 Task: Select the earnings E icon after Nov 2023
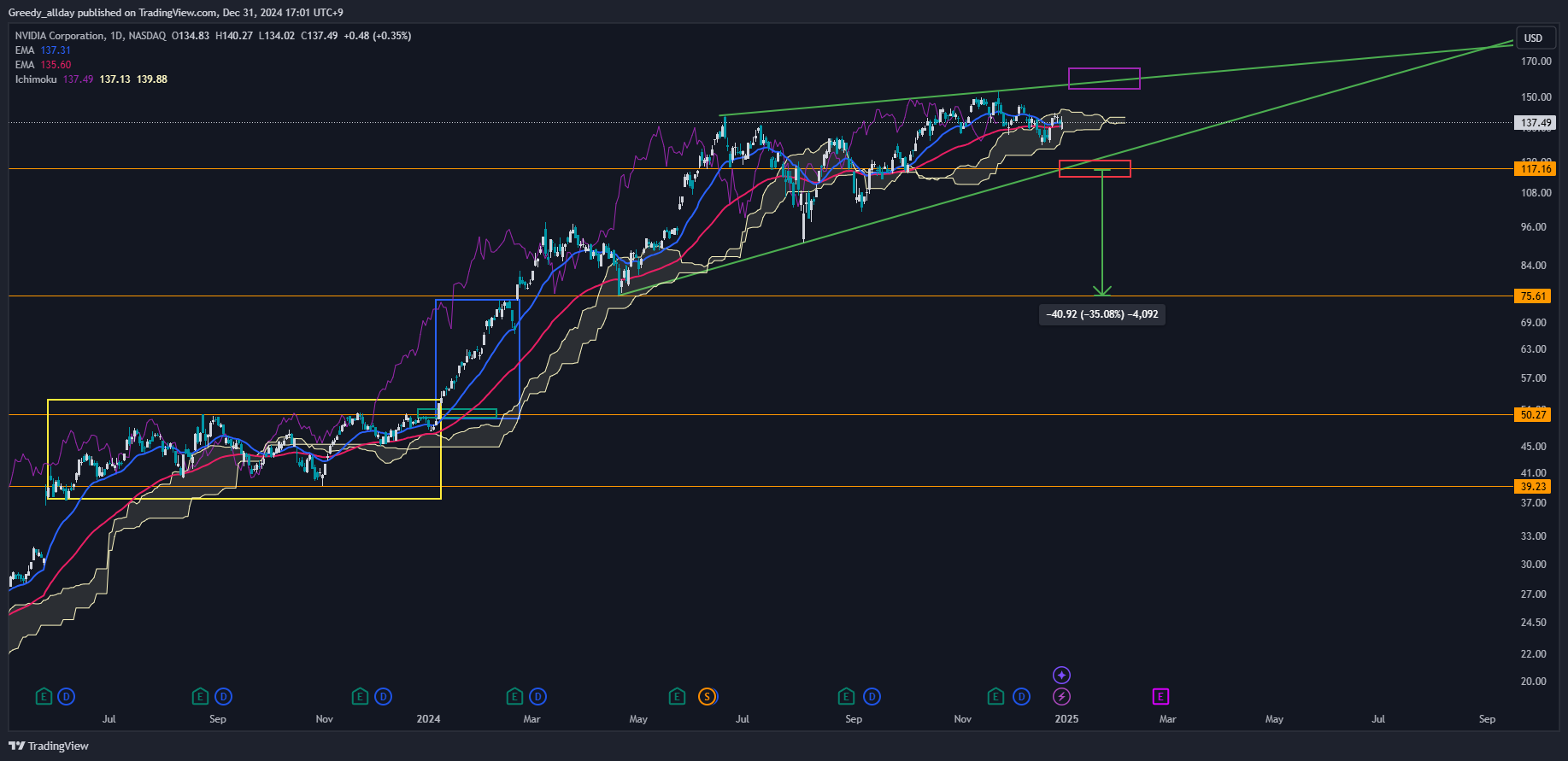[x=360, y=697]
